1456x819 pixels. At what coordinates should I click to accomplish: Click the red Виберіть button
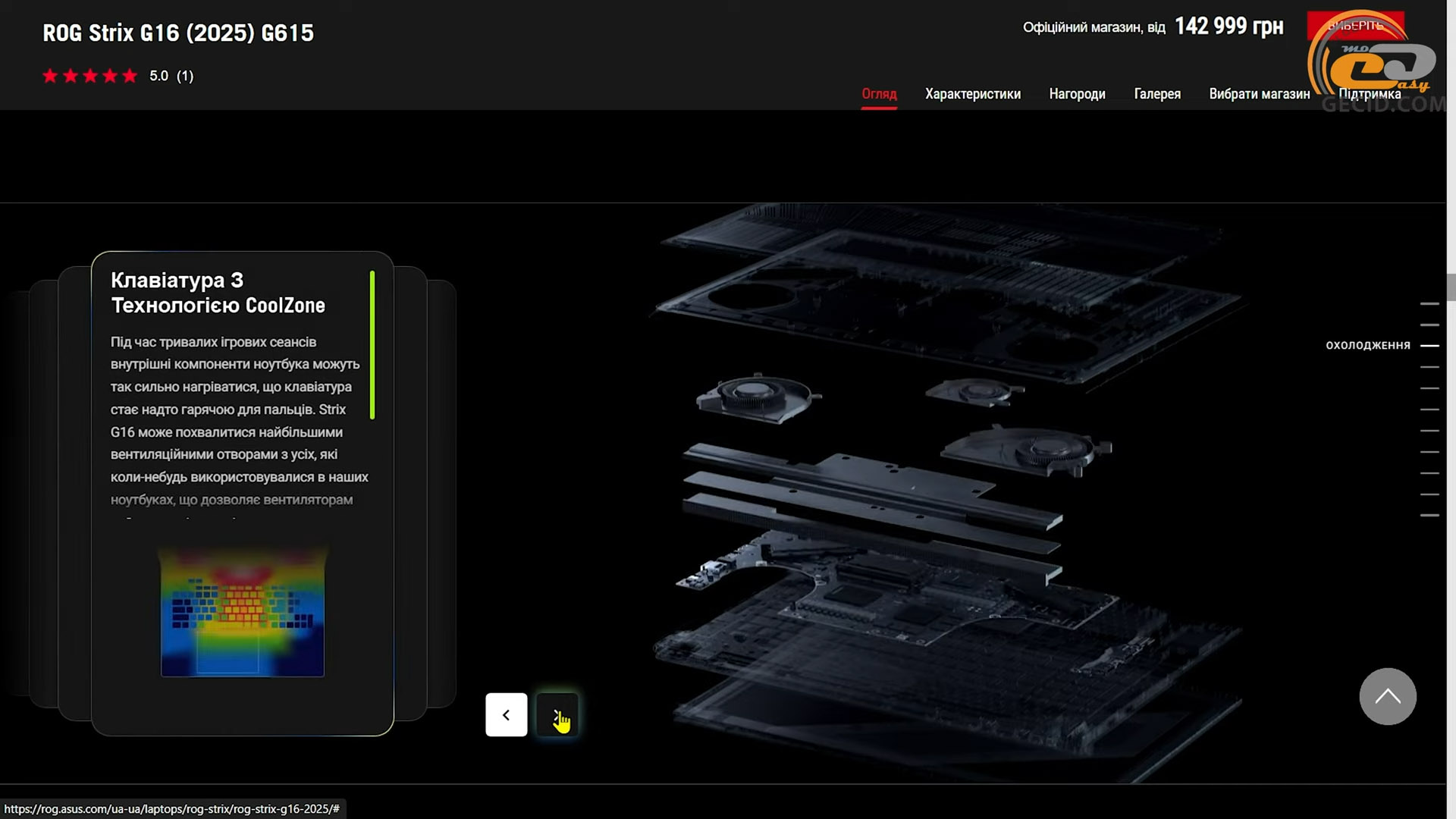pyautogui.click(x=1355, y=26)
